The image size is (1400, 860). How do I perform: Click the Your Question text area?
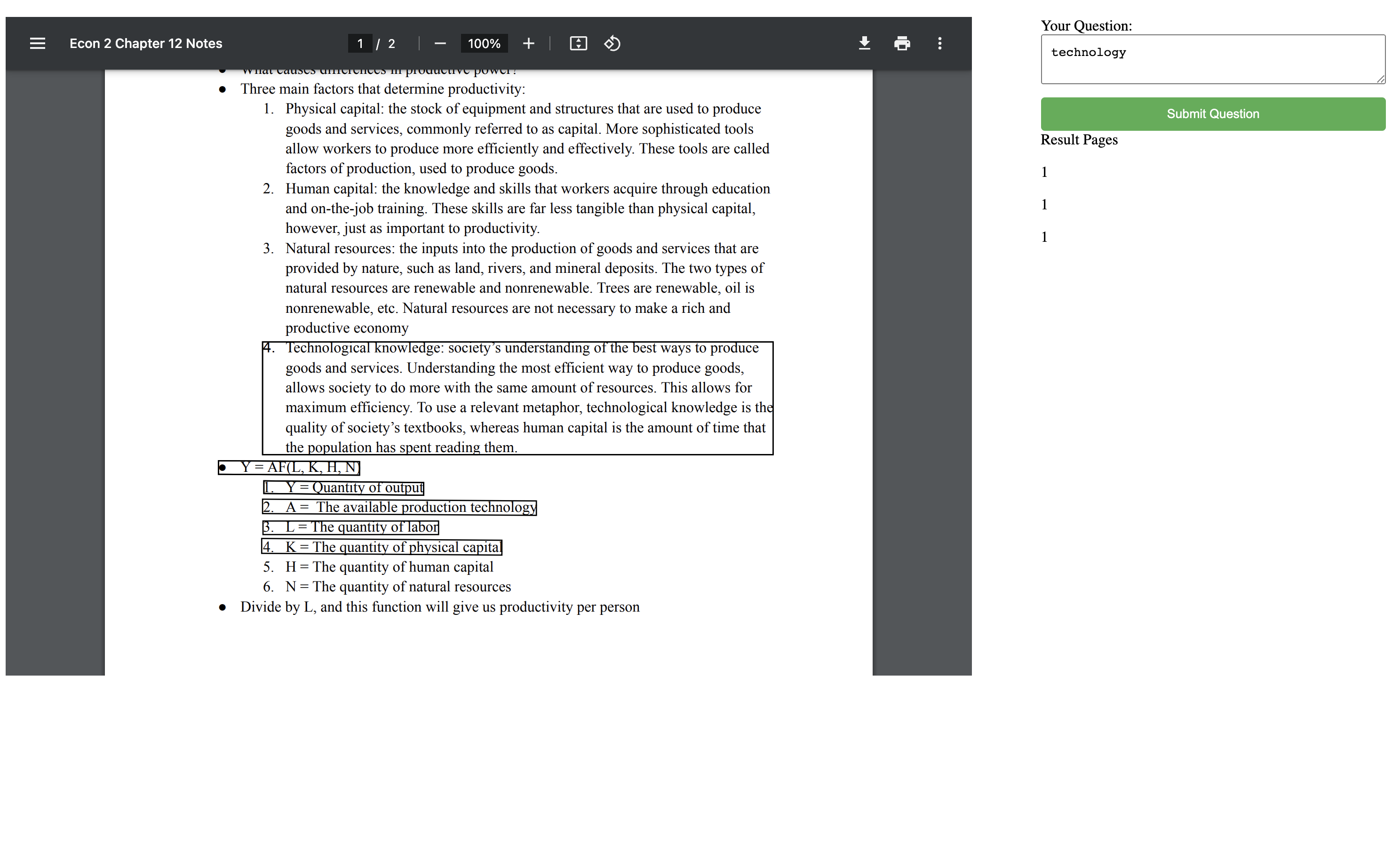(1212, 59)
